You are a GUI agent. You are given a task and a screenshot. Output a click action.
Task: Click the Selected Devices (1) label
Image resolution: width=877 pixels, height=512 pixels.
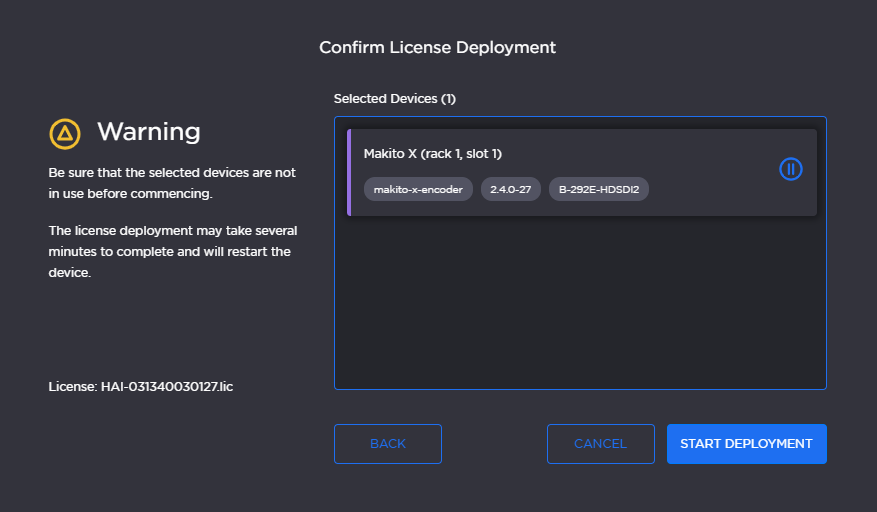394,99
